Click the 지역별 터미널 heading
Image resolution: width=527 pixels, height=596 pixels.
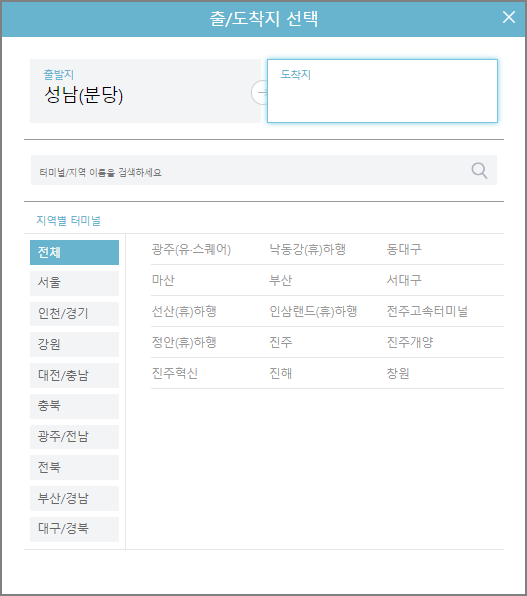pyautogui.click(x=68, y=220)
